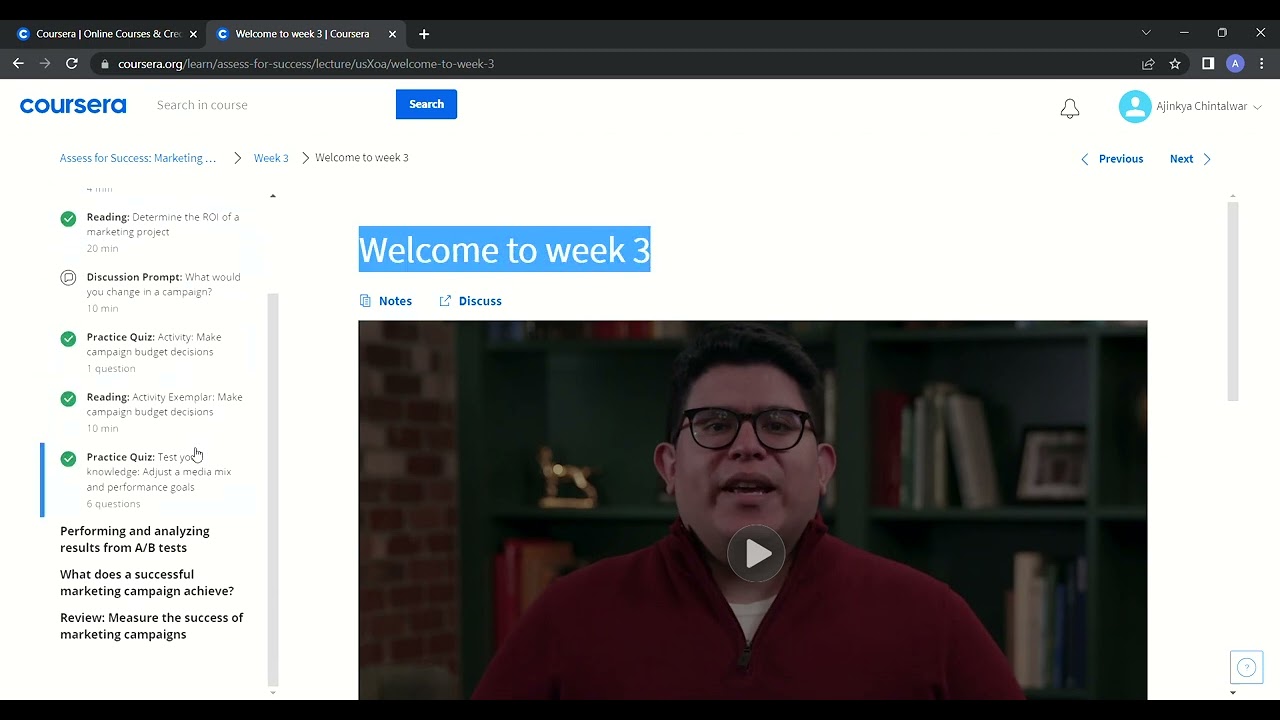
Task: Click the Next right chevron icon
Action: 1207,159
